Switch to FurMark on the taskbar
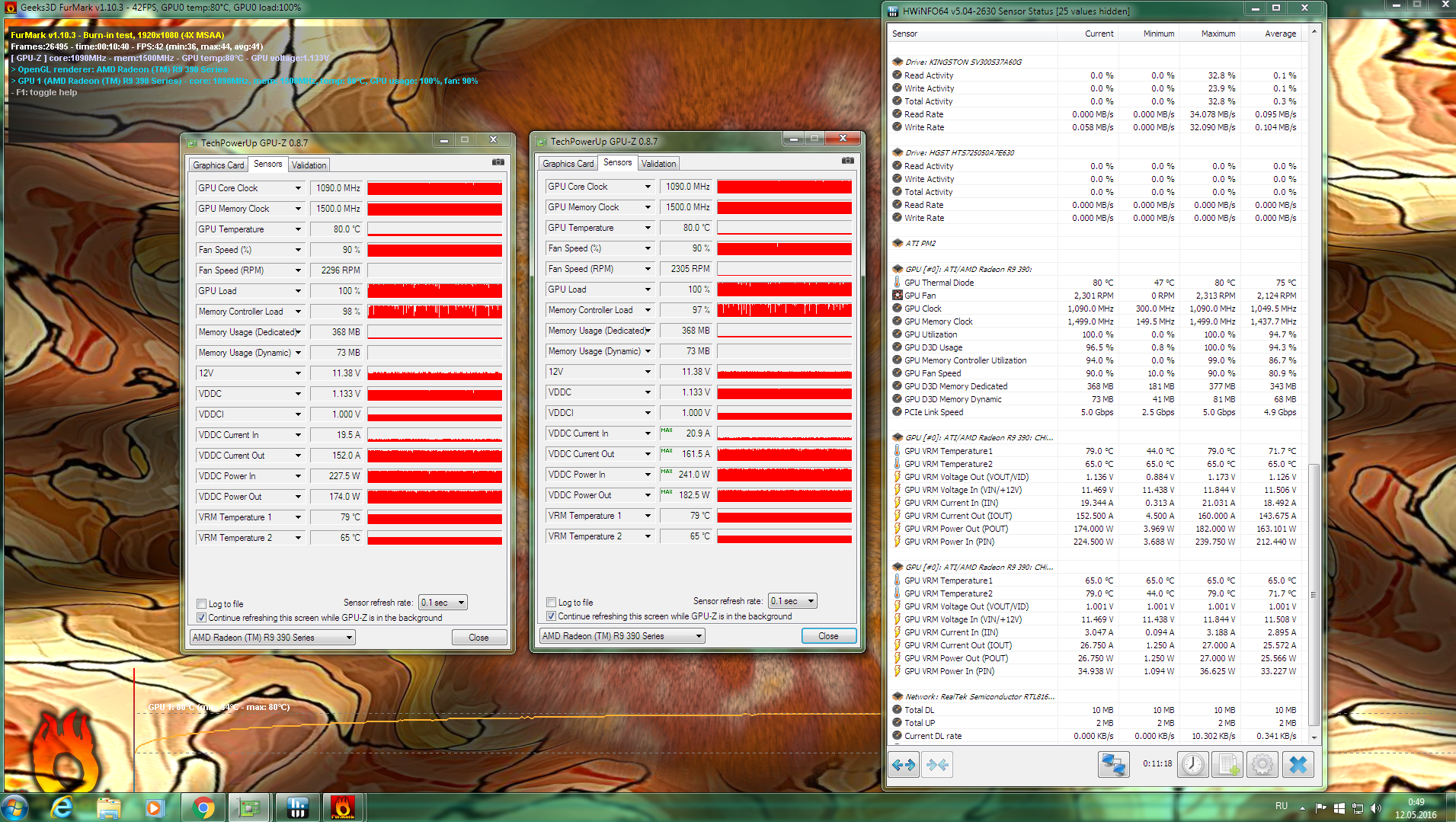This screenshot has width=1456, height=822. [x=343, y=808]
